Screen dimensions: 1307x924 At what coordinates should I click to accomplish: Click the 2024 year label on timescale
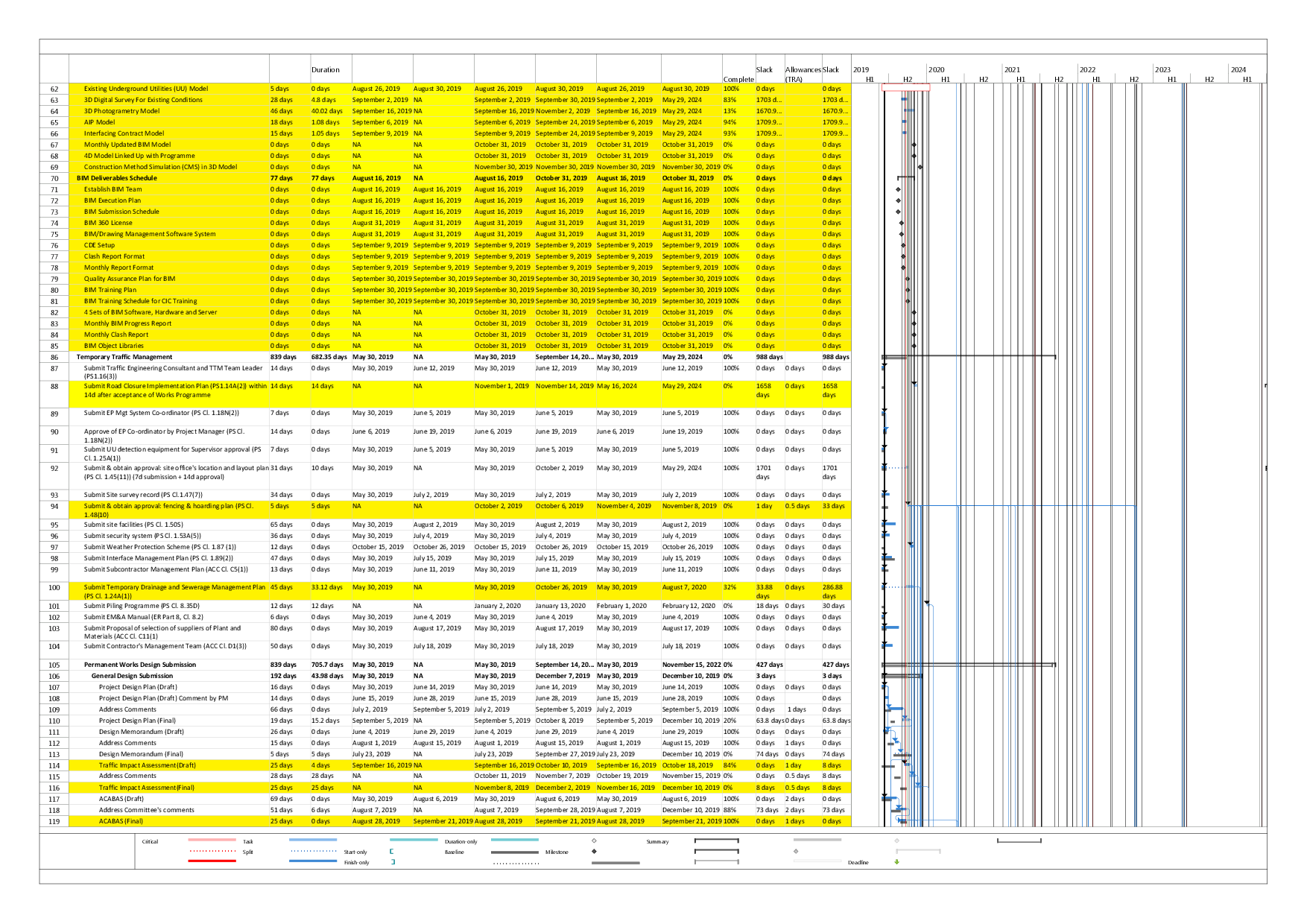click(1238, 70)
